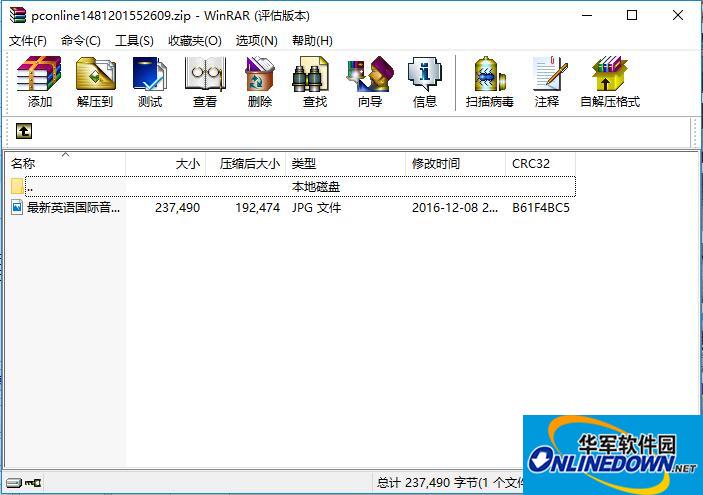Sort by Type (类型) column header

tap(345, 164)
